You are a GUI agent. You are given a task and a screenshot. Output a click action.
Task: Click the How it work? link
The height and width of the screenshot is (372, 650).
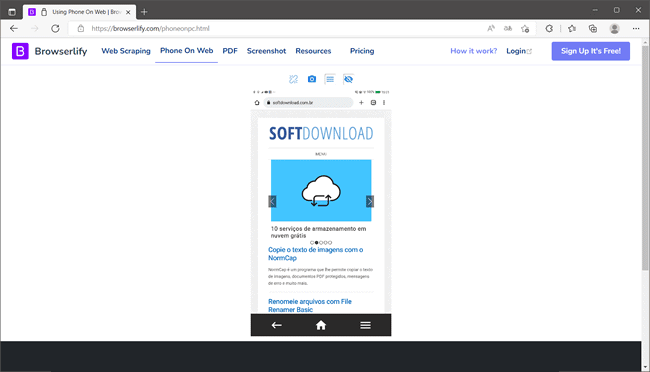(x=473, y=51)
